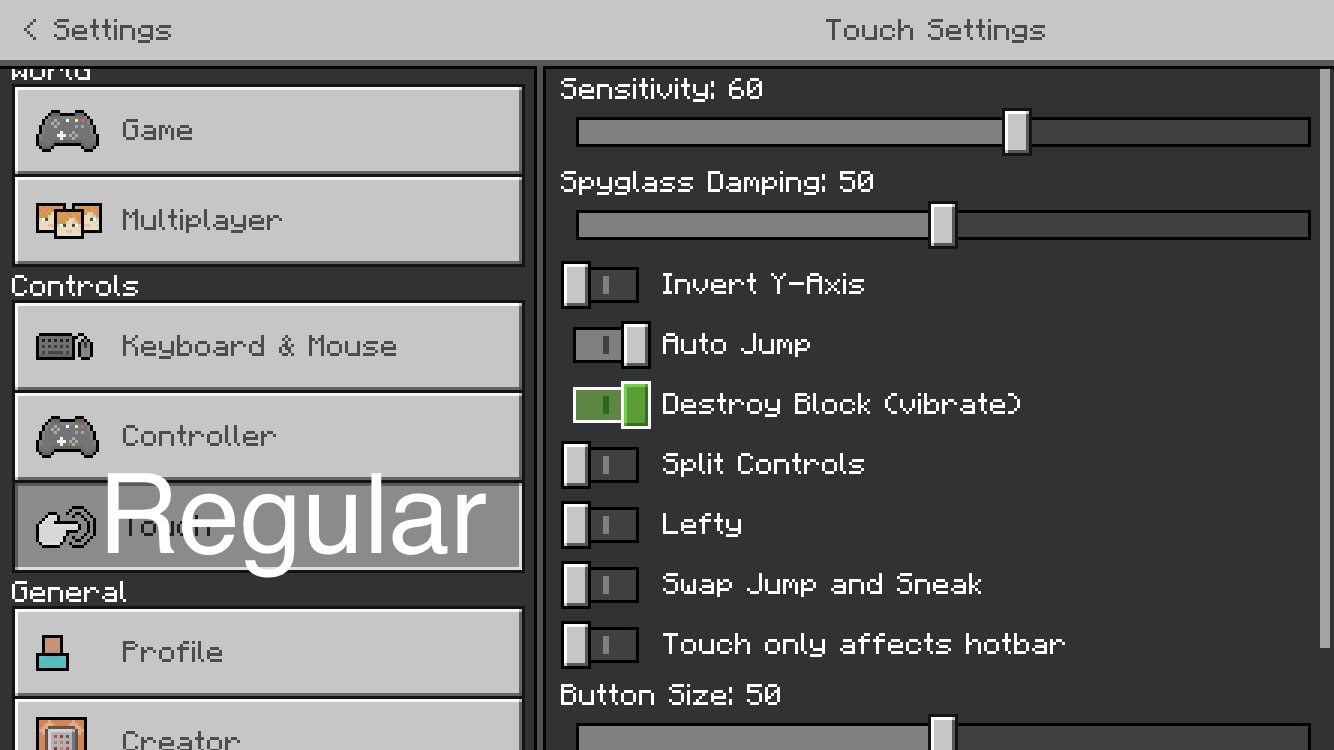Click the keyboard and mouse icon

tap(65, 347)
